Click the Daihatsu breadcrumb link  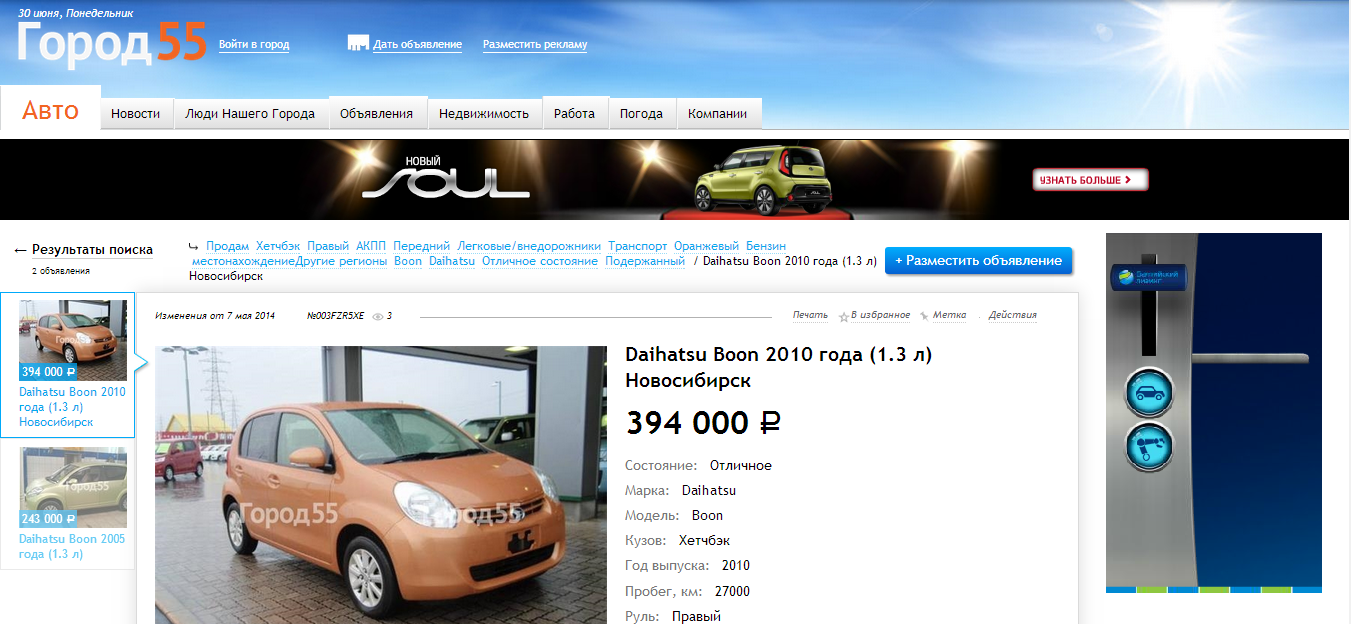pos(452,261)
